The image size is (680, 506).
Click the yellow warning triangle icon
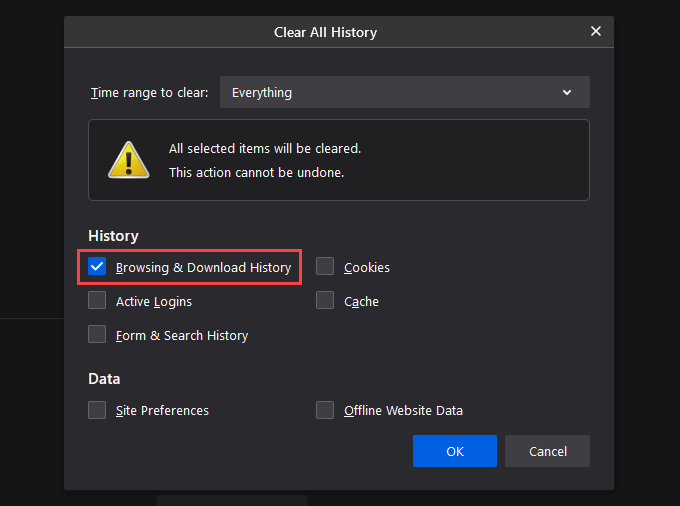pos(128,160)
